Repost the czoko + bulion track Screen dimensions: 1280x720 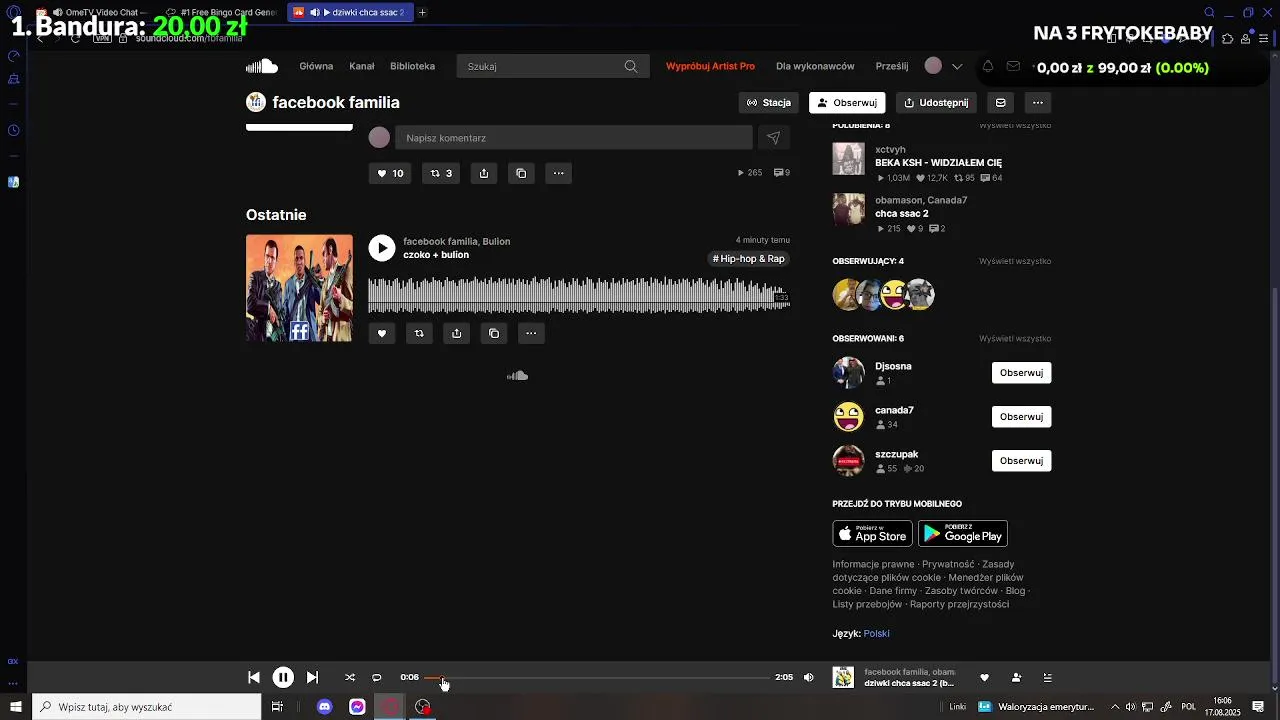pyautogui.click(x=419, y=333)
